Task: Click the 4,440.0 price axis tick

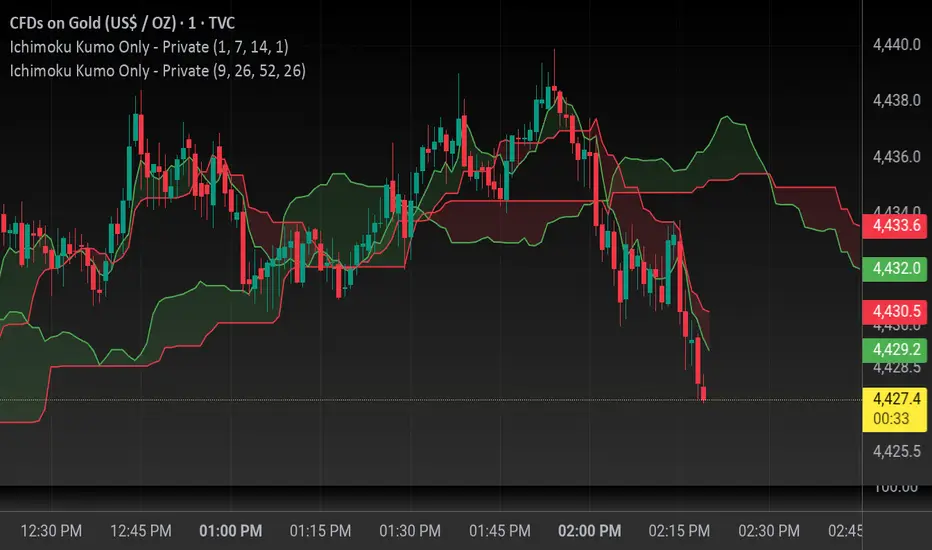Action: 896,45
